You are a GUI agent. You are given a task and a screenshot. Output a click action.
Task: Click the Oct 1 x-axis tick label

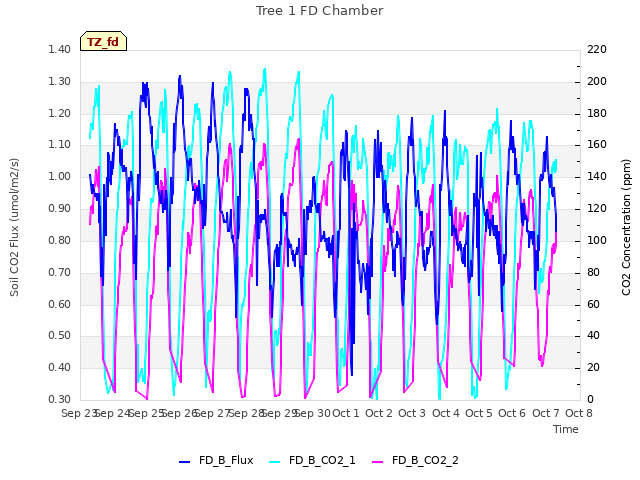(346, 413)
